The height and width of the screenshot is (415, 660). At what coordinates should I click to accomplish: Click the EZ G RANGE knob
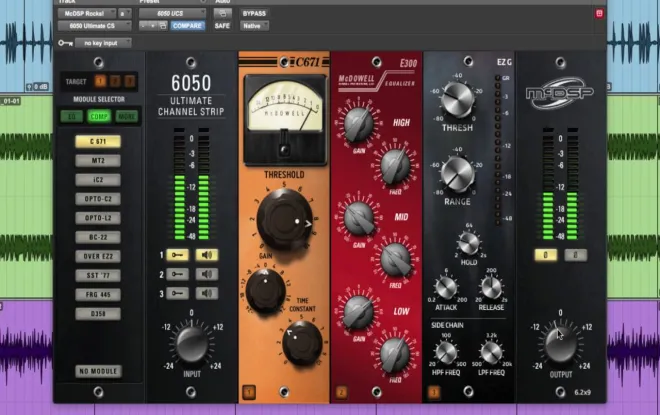tap(457, 174)
